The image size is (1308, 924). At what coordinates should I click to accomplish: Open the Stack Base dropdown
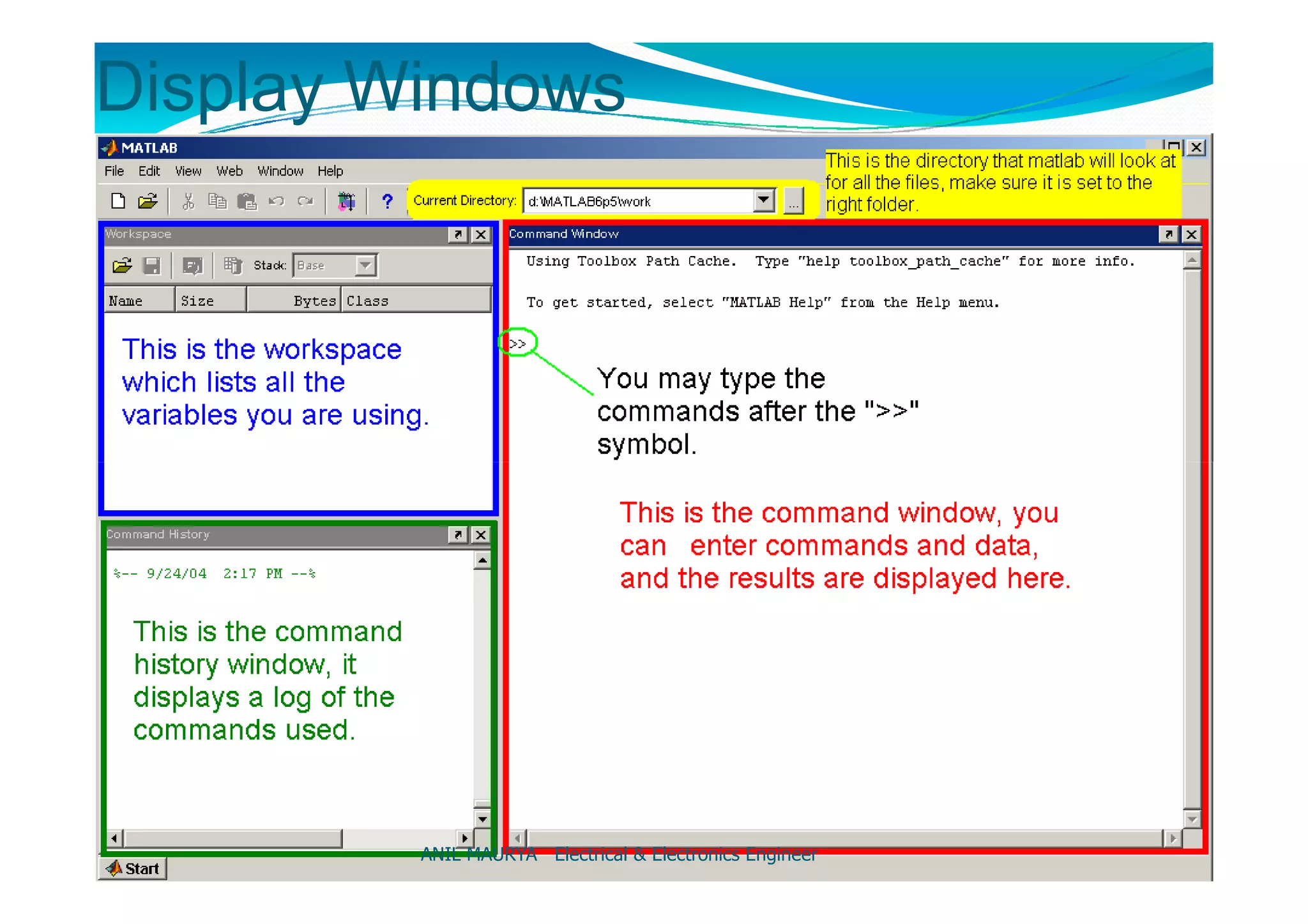coord(365,266)
